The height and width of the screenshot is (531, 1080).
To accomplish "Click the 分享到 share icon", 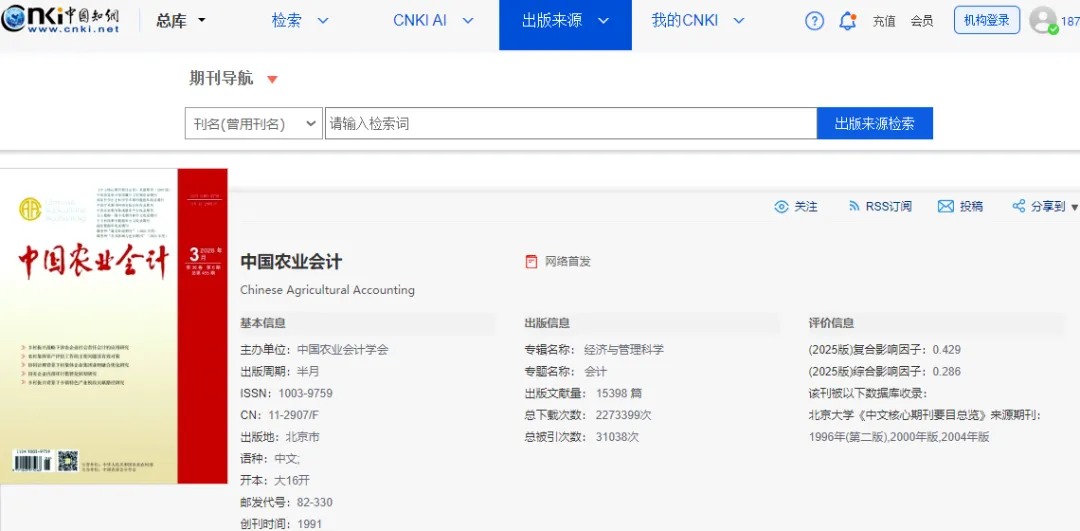I will coord(1019,207).
